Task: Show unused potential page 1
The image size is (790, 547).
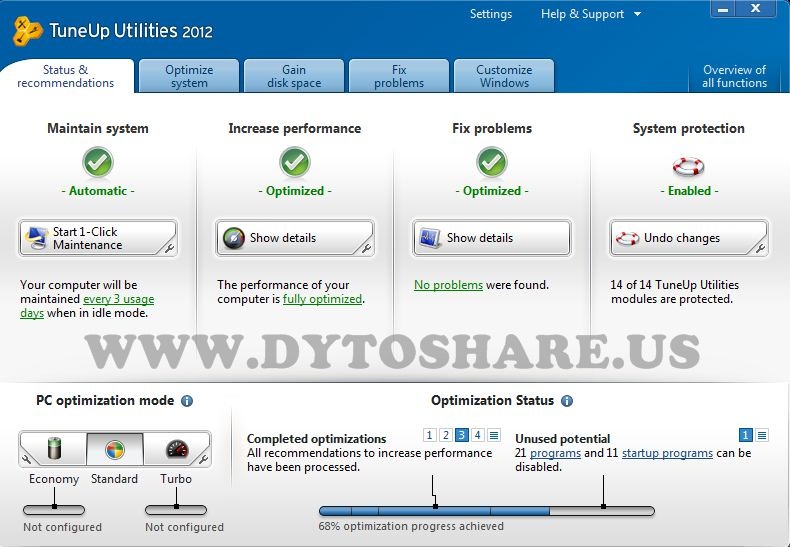Action: point(746,435)
